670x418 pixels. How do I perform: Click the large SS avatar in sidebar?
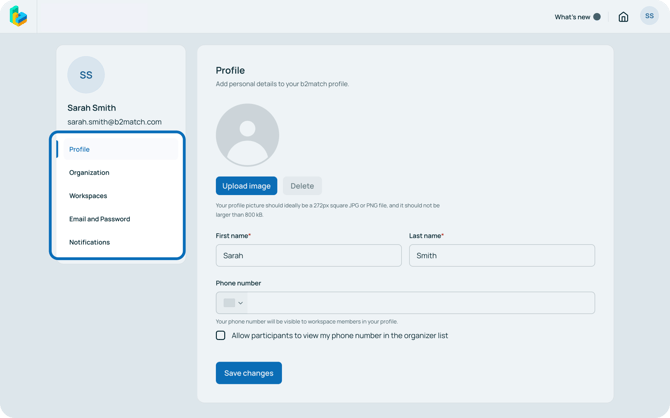pos(86,75)
